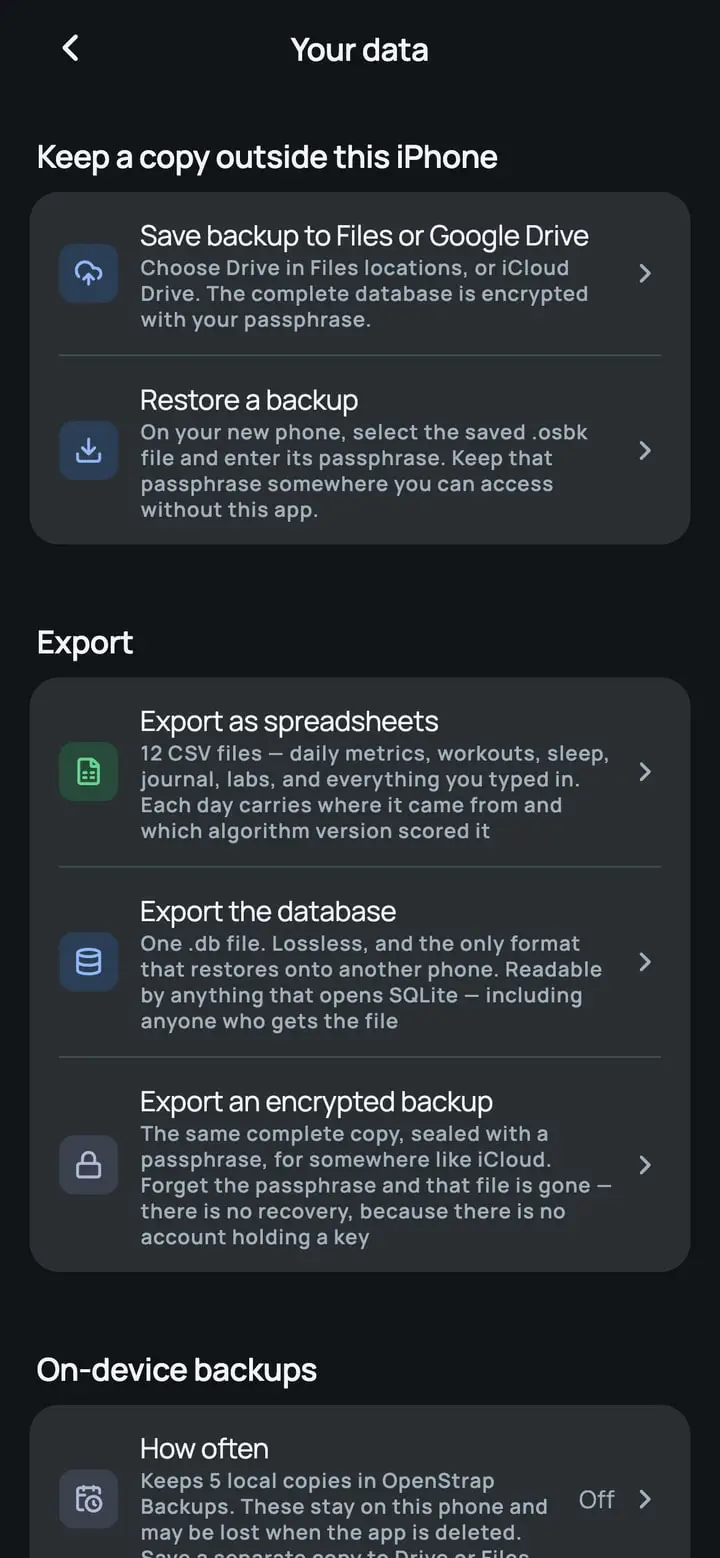The image size is (720, 1558).
Task: Tap the green spreadsheet export icon
Action: 89,771
